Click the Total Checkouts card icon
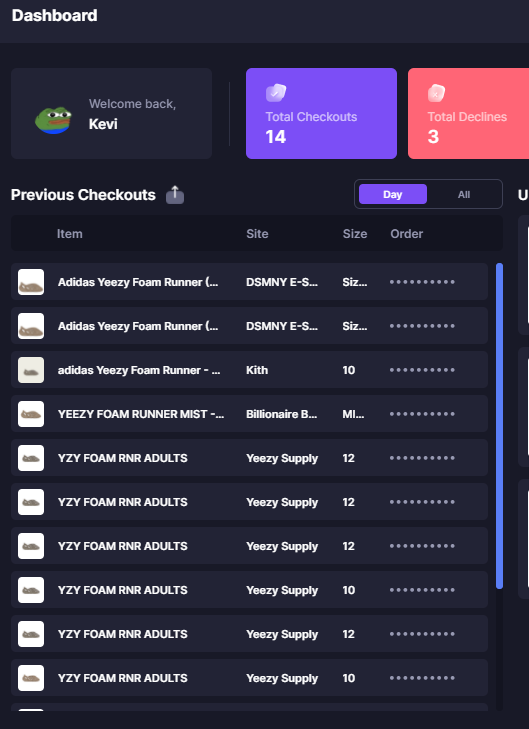This screenshot has height=729, width=529. click(x=276, y=92)
